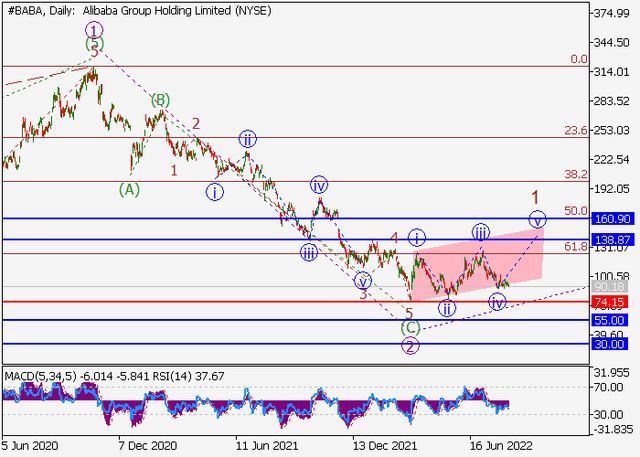This screenshot has height=457, width=640.
Task: Click the 222.54 price axis label
Action: coord(611,160)
